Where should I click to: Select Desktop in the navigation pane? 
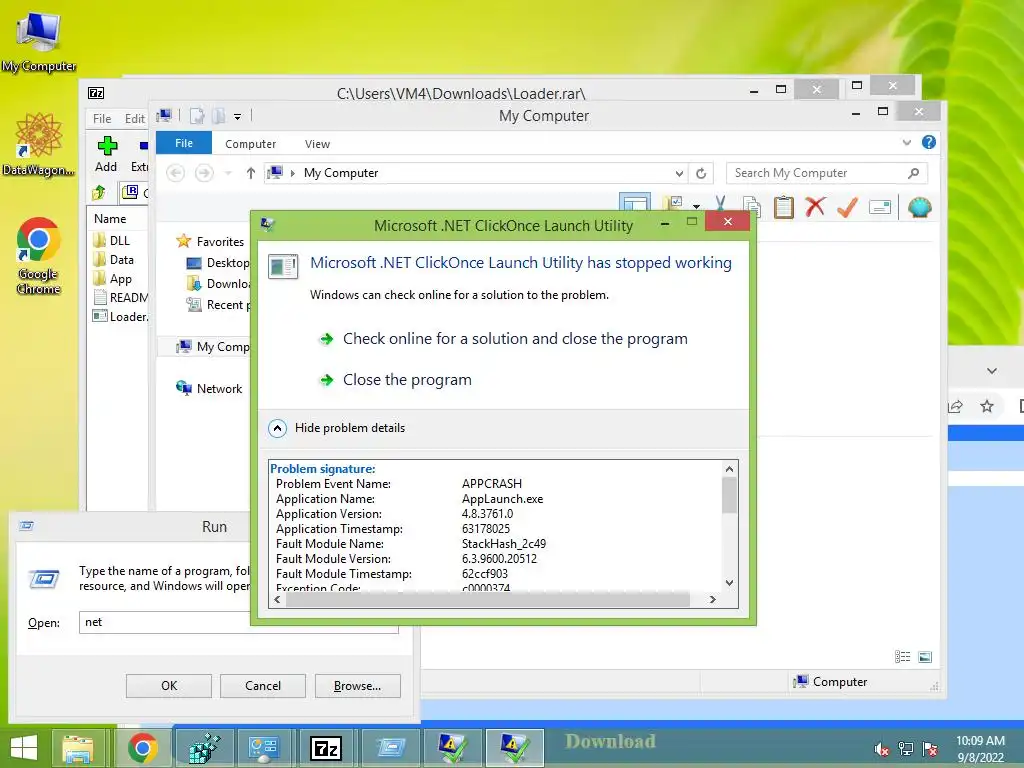tap(218, 263)
